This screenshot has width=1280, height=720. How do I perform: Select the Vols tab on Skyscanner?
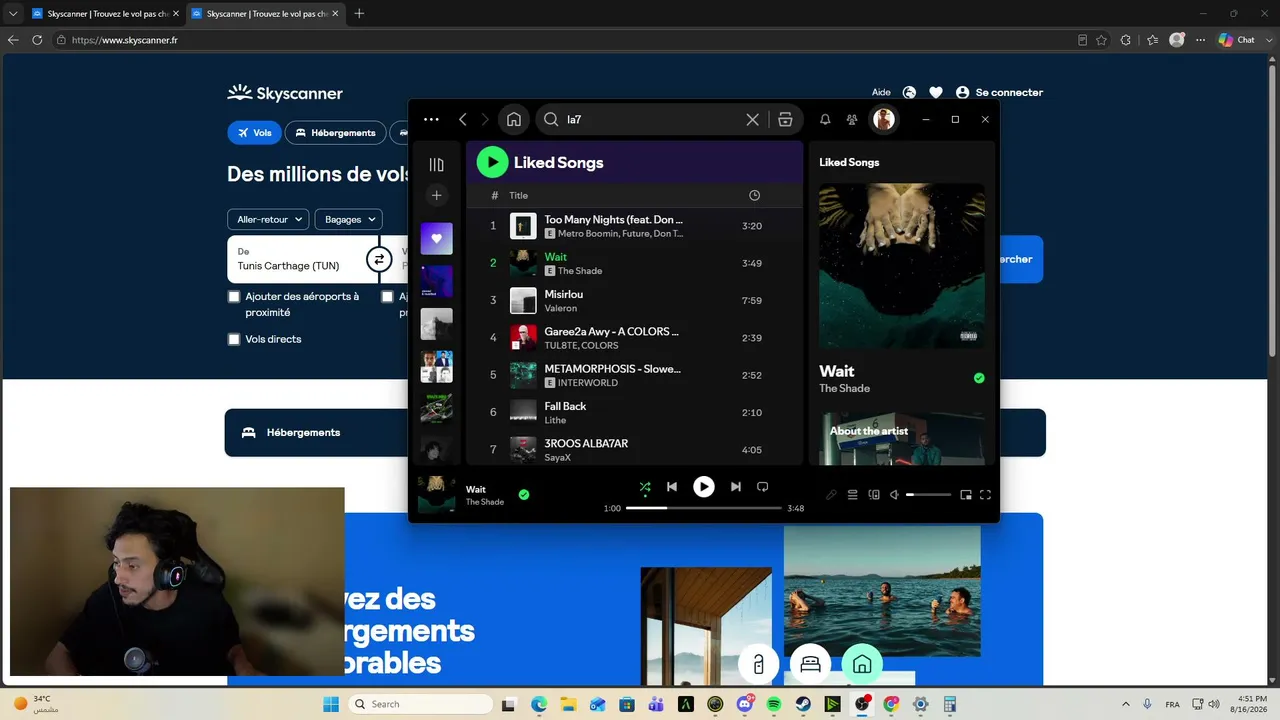(254, 132)
